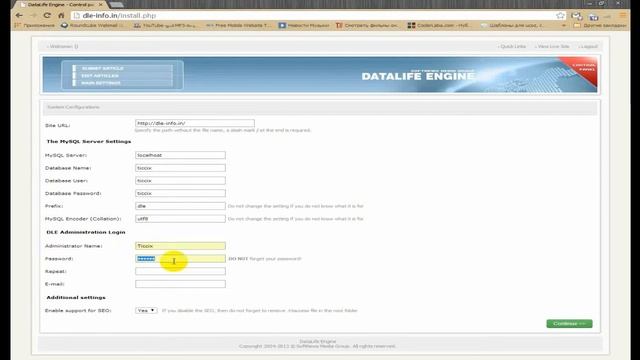Open the Free Mobile Website bookmark
The width and height of the screenshot is (640, 360).
(238, 25)
